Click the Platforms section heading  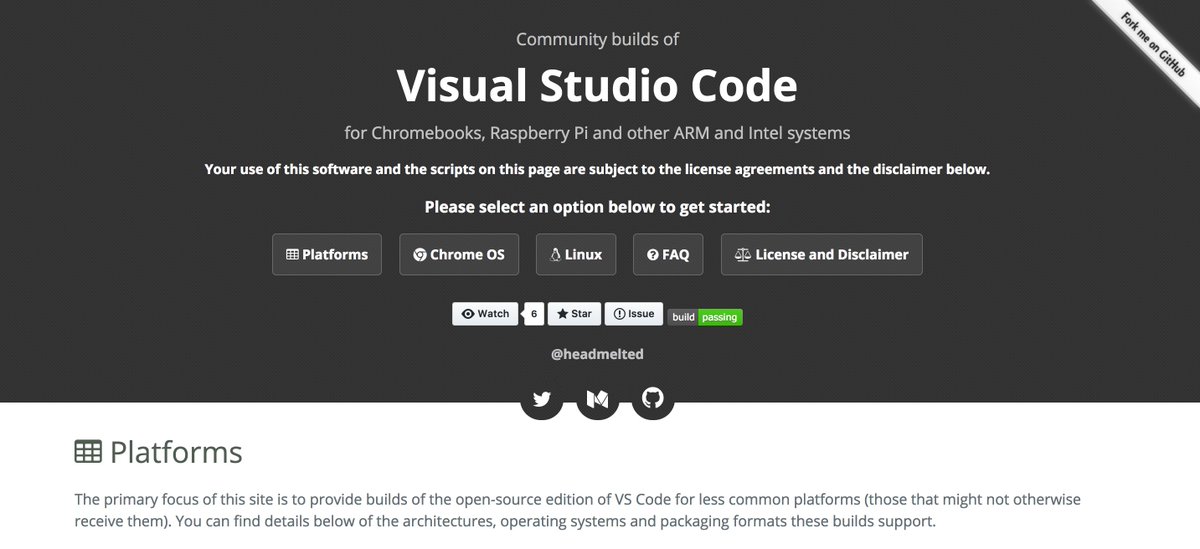point(159,452)
